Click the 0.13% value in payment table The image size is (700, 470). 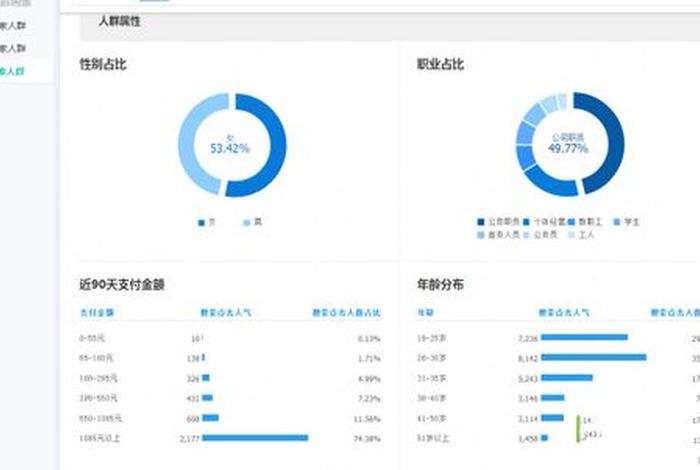click(x=369, y=339)
